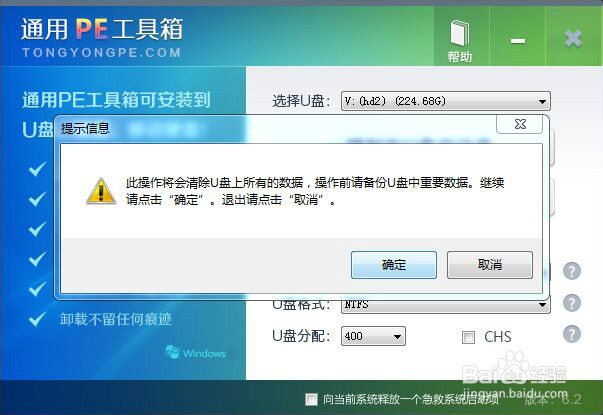Click the warning triangle icon in dialog
The width and height of the screenshot is (603, 415).
pyautogui.click(x=101, y=191)
